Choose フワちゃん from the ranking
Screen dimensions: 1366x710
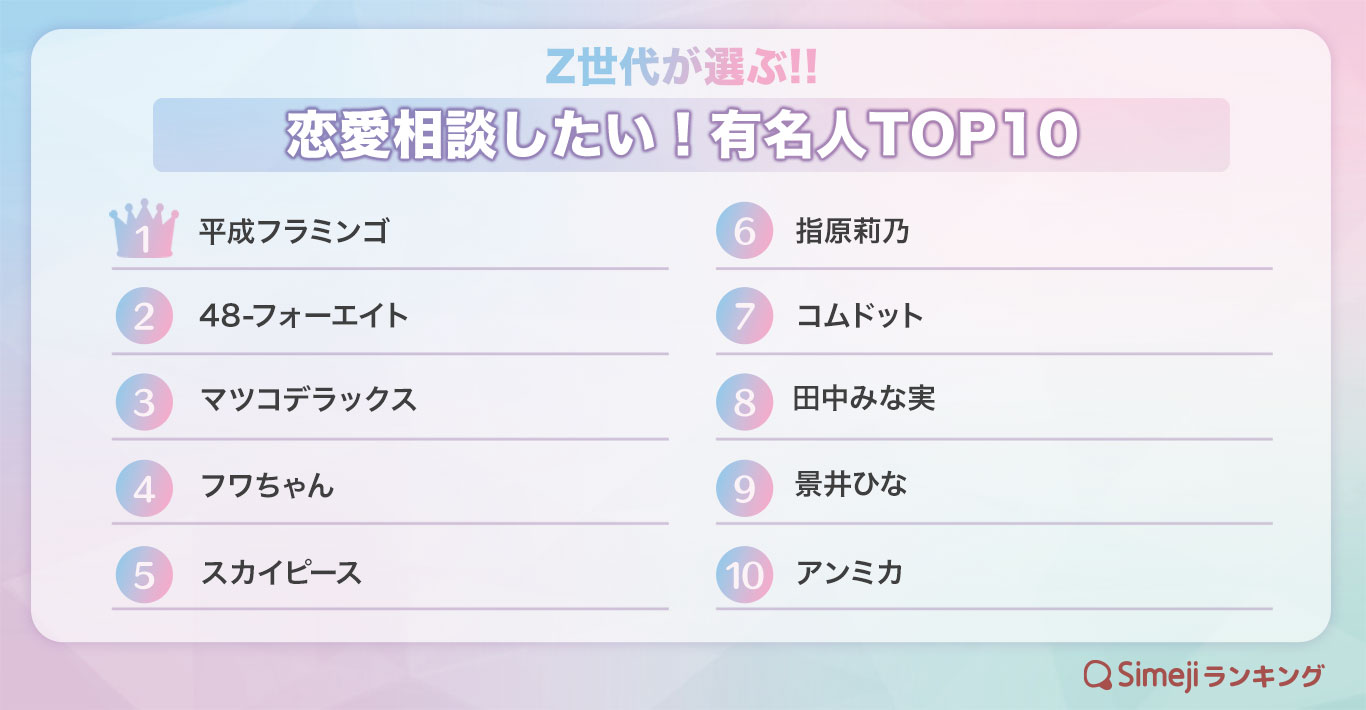tap(266, 487)
